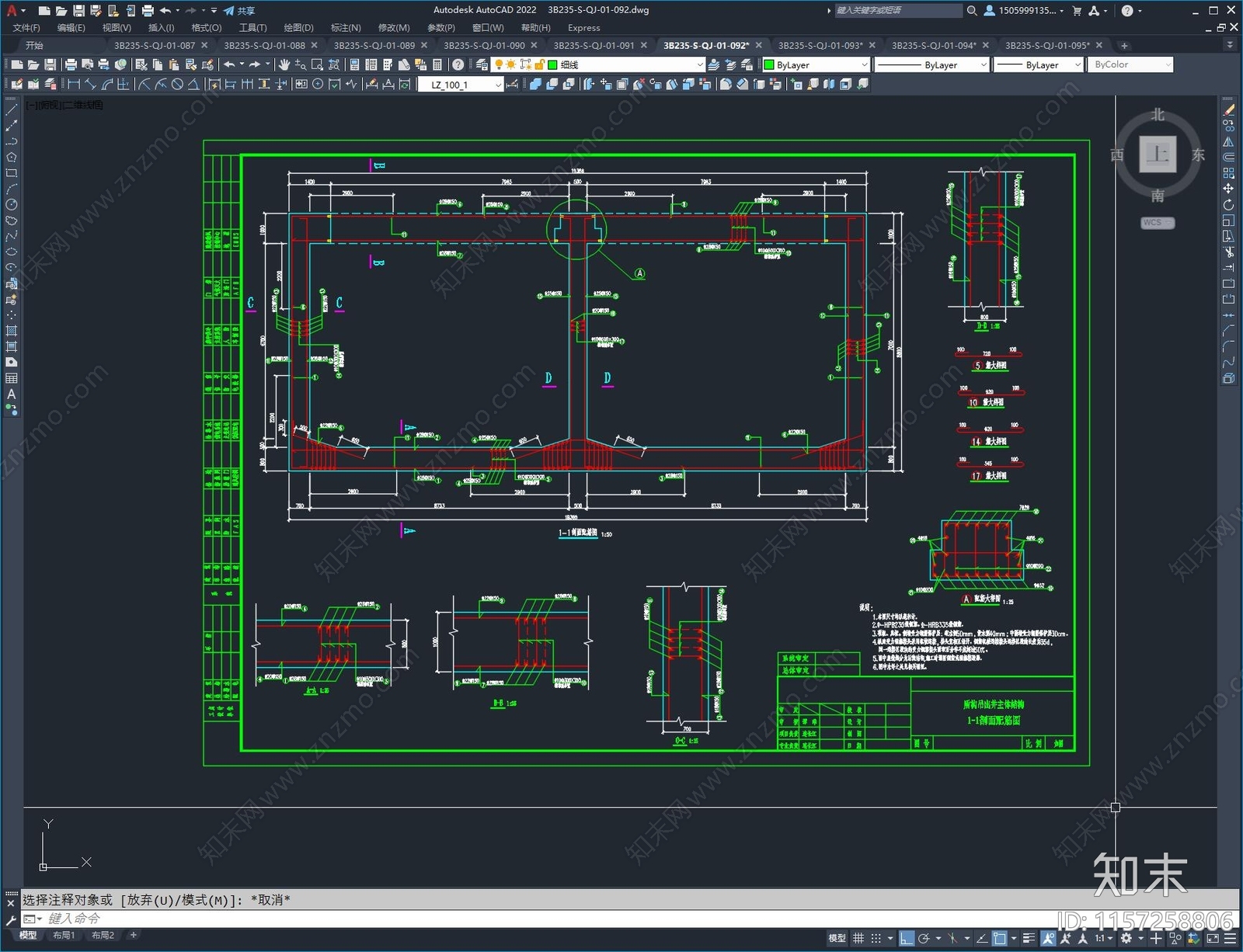This screenshot has width=1243, height=952.
Task: Click the green layer color swatch beside 细线
Action: (552, 65)
